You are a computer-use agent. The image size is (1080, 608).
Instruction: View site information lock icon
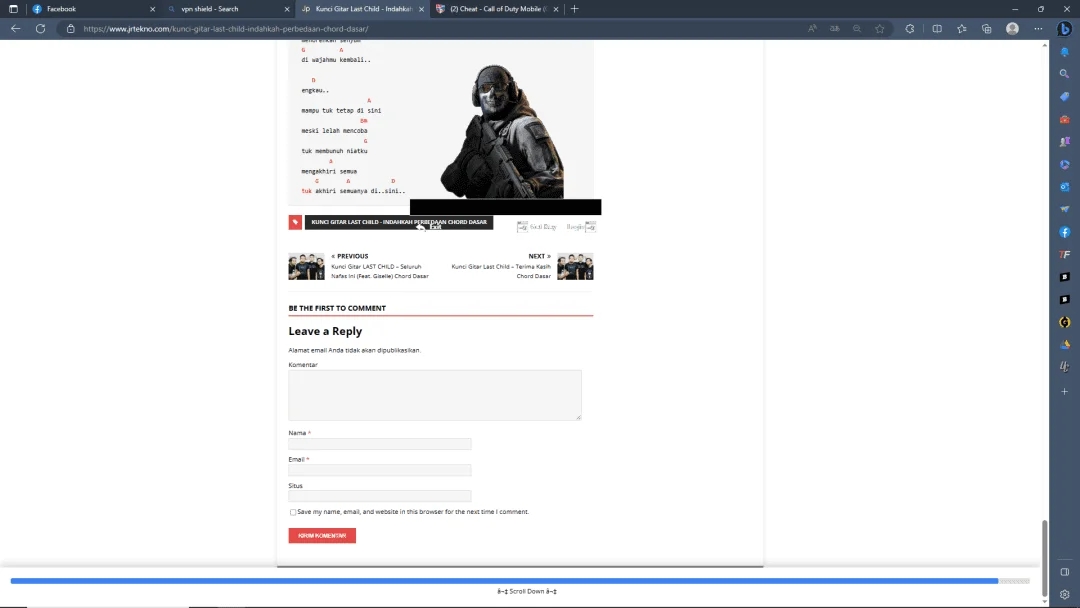tap(70, 29)
